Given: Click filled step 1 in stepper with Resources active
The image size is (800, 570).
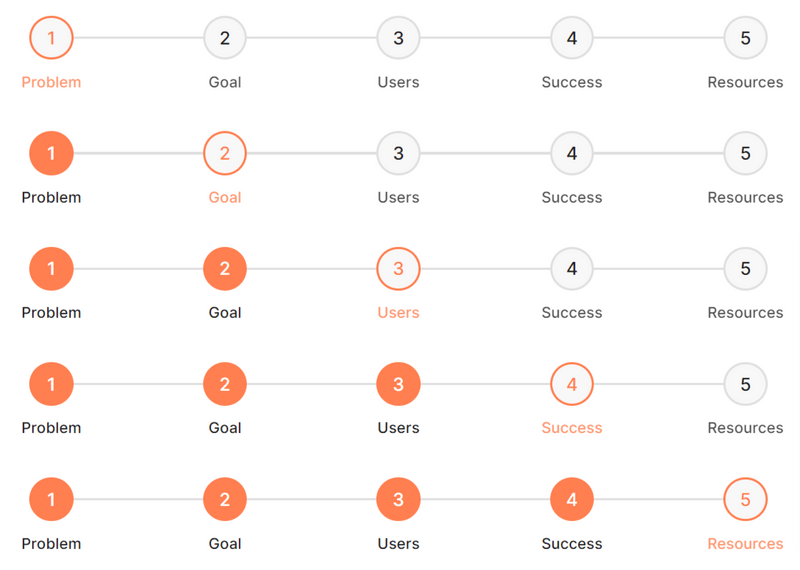Looking at the screenshot, I should click(51, 500).
